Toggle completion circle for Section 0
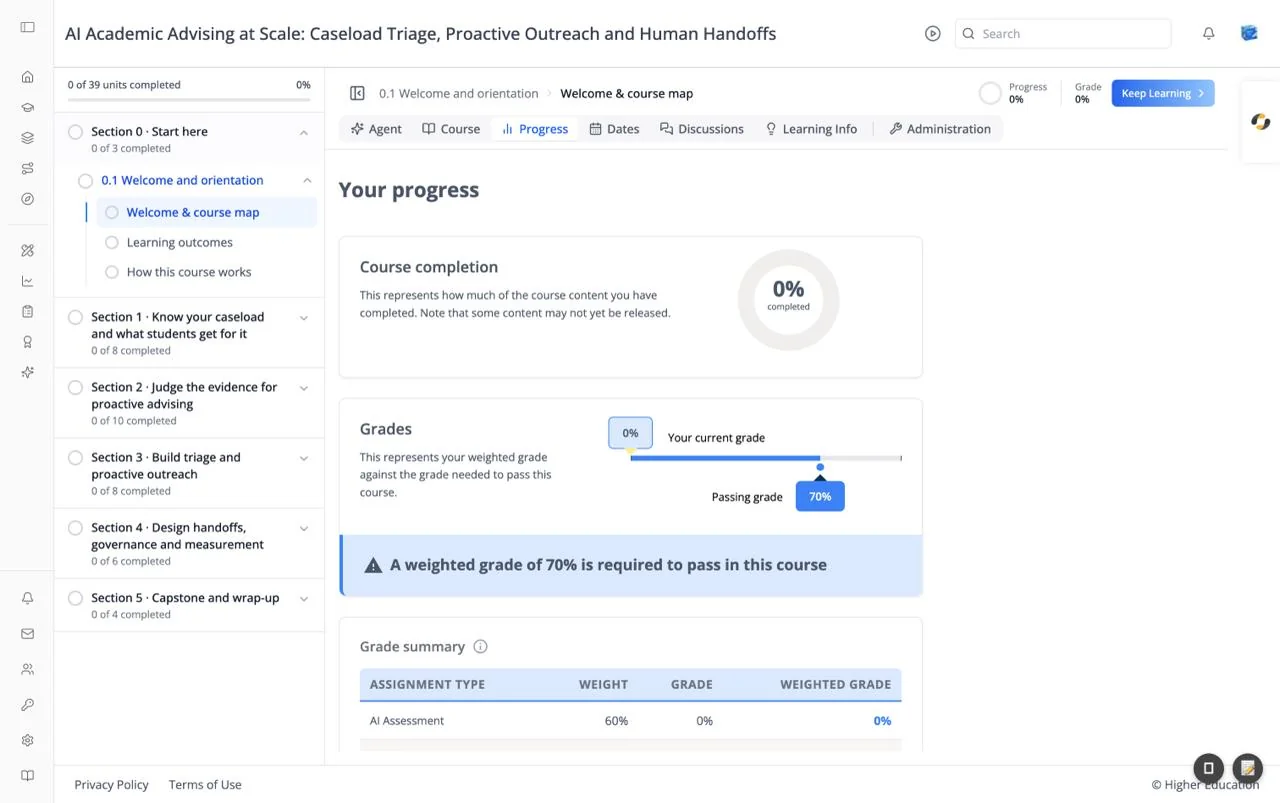1280x803 pixels. (75, 132)
